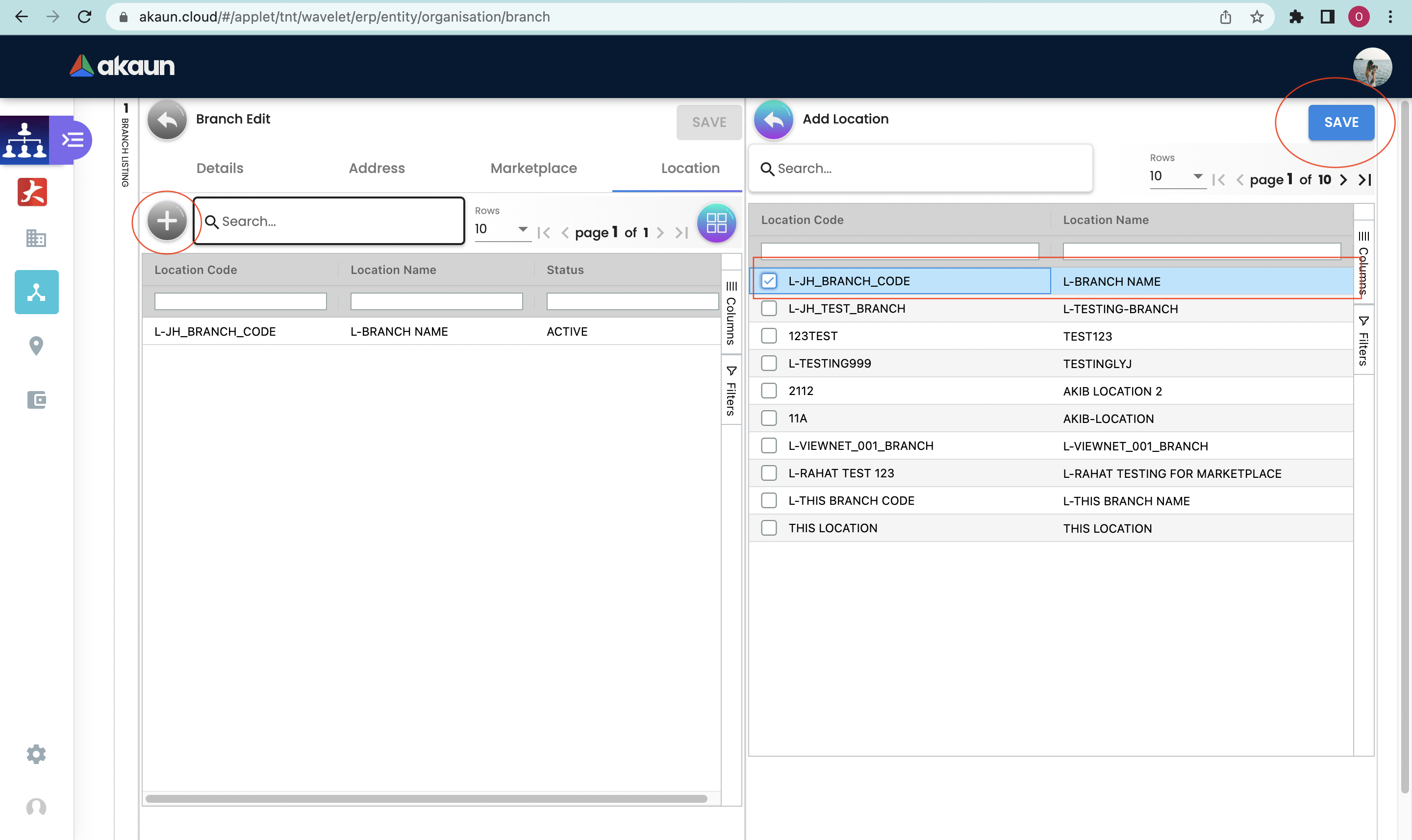This screenshot has width=1412, height=840.
Task: Open Rows dropdown in Add Location panel
Action: coord(1177,176)
